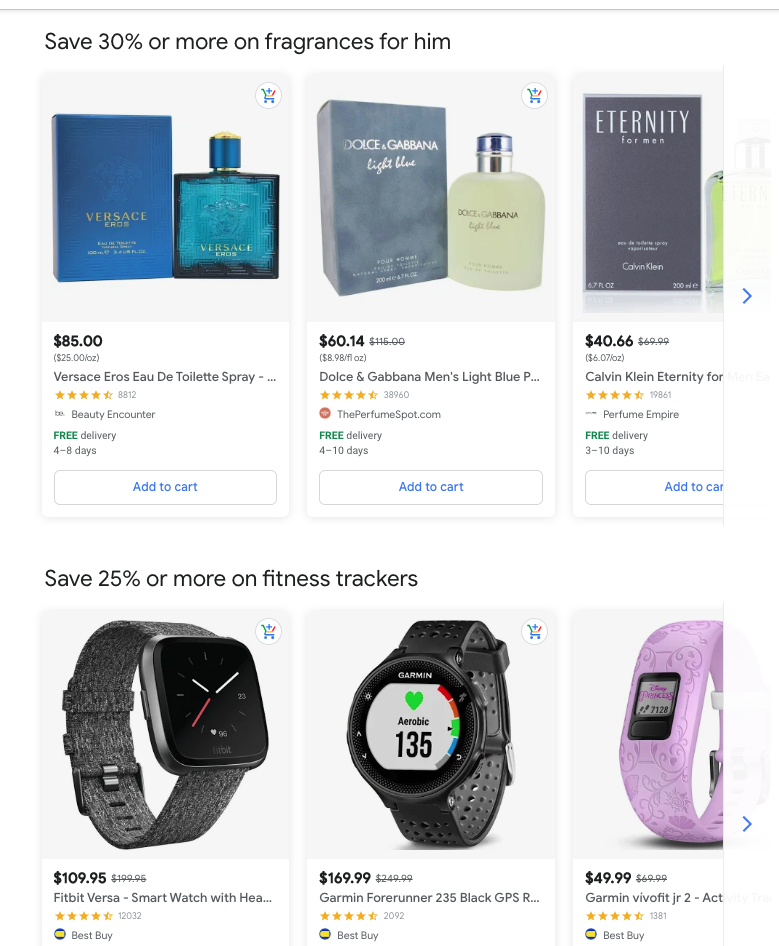
Task: Add Dolce & Gabbana Light Blue to cart
Action: coord(431,487)
